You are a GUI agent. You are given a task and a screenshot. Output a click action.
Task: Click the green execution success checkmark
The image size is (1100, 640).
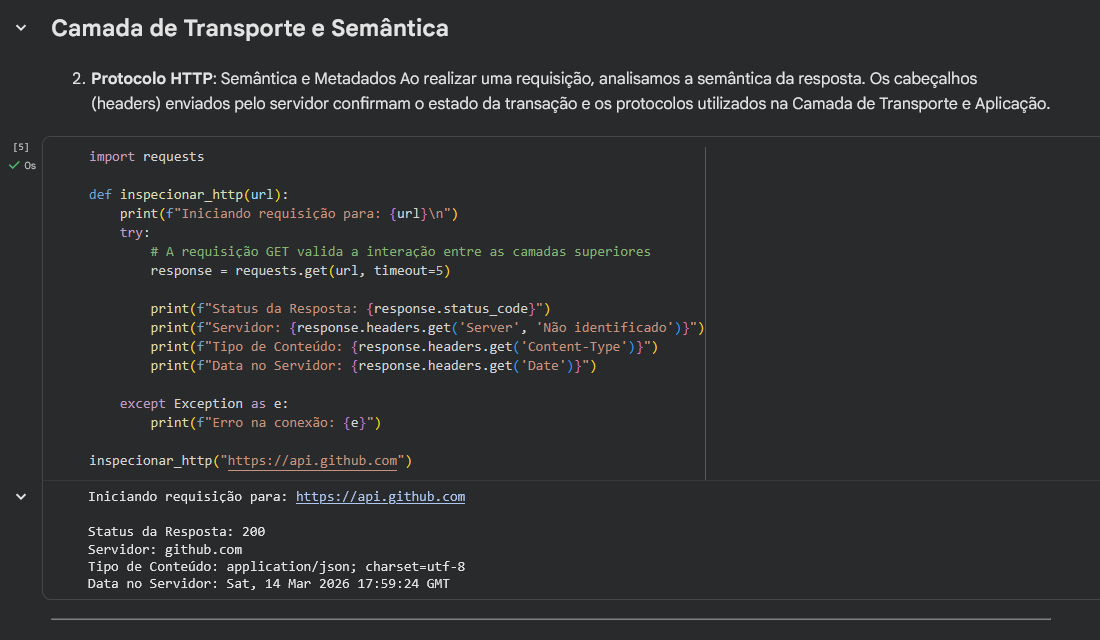(x=14, y=166)
